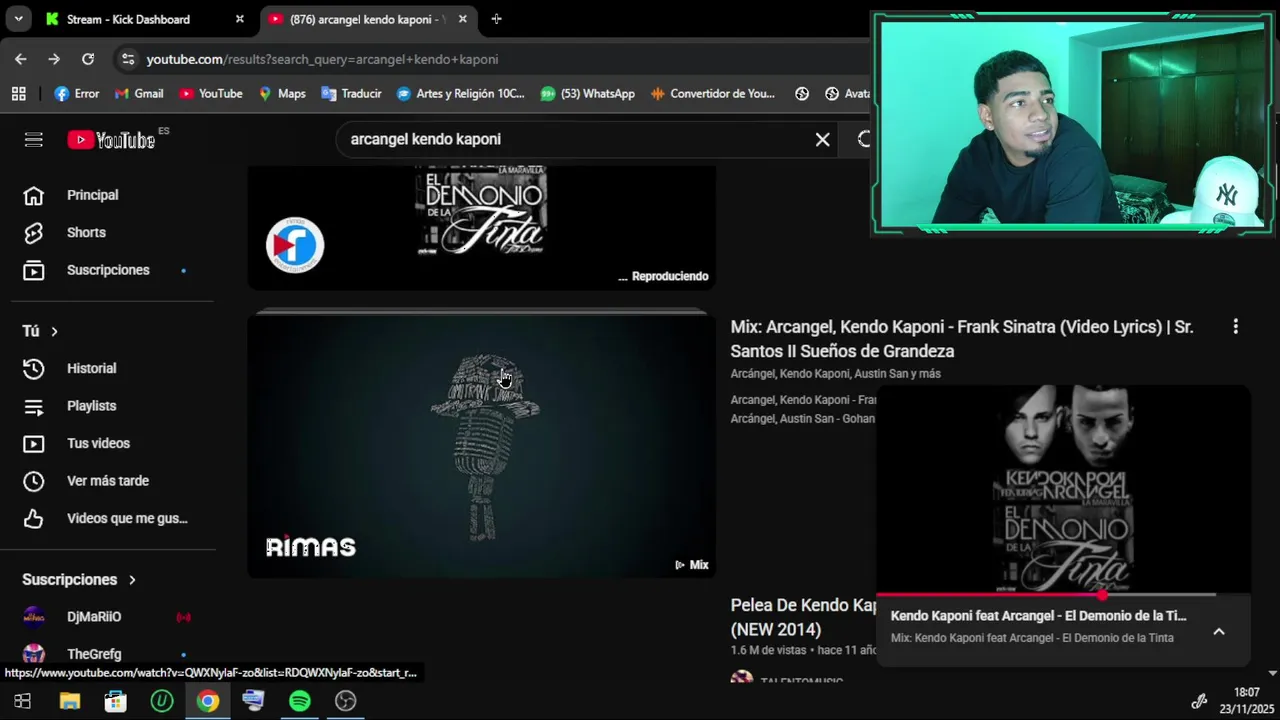Open the Error Facebook bookmark
This screenshot has width=1280, height=720.
(77, 93)
